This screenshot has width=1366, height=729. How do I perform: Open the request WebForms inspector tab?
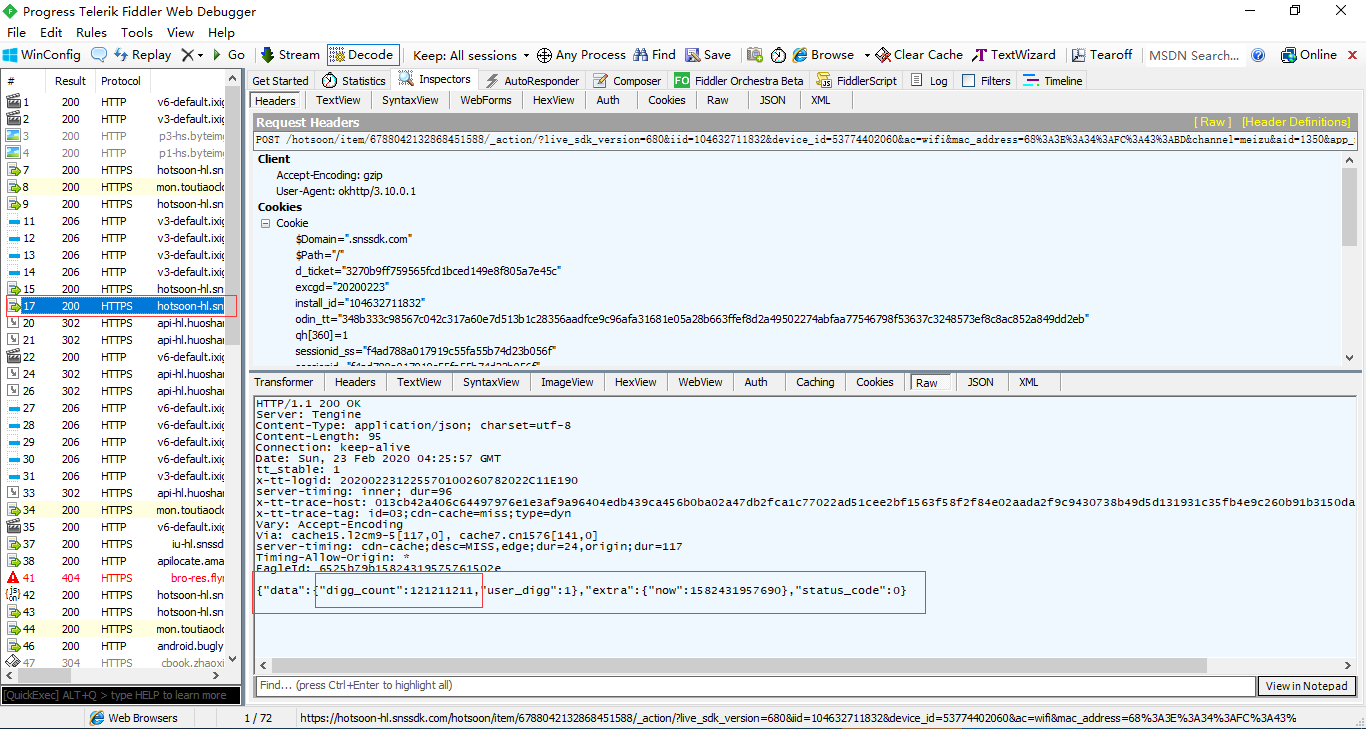[486, 100]
